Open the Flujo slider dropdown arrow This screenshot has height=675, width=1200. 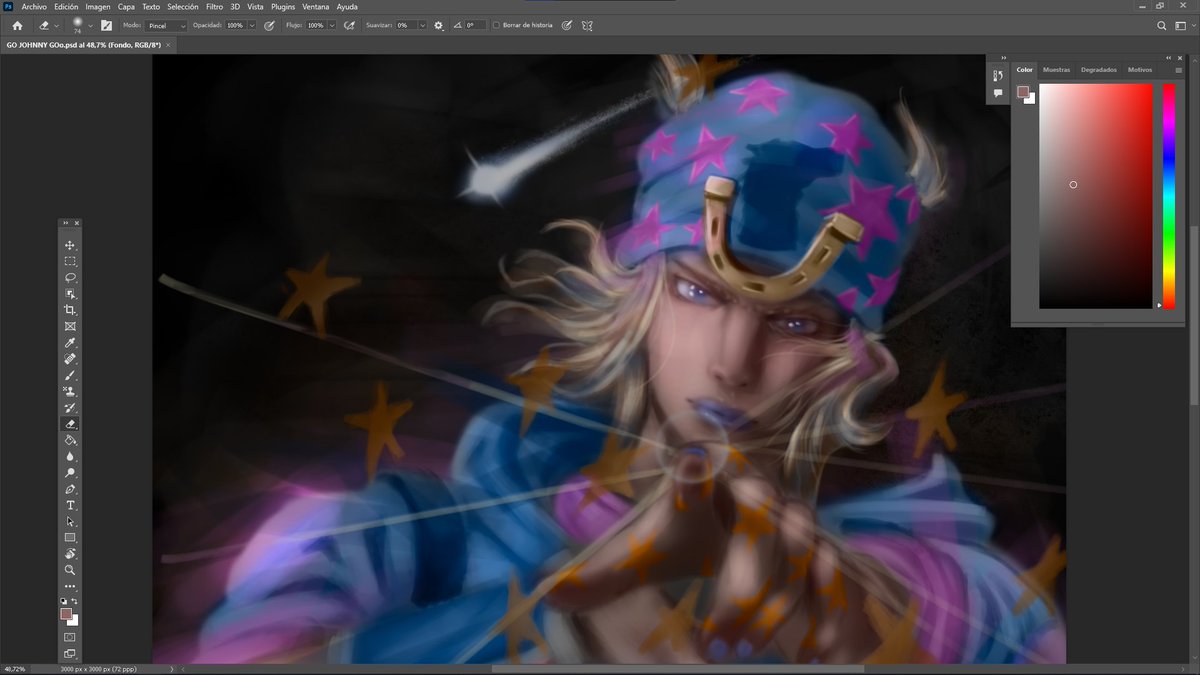[331, 25]
